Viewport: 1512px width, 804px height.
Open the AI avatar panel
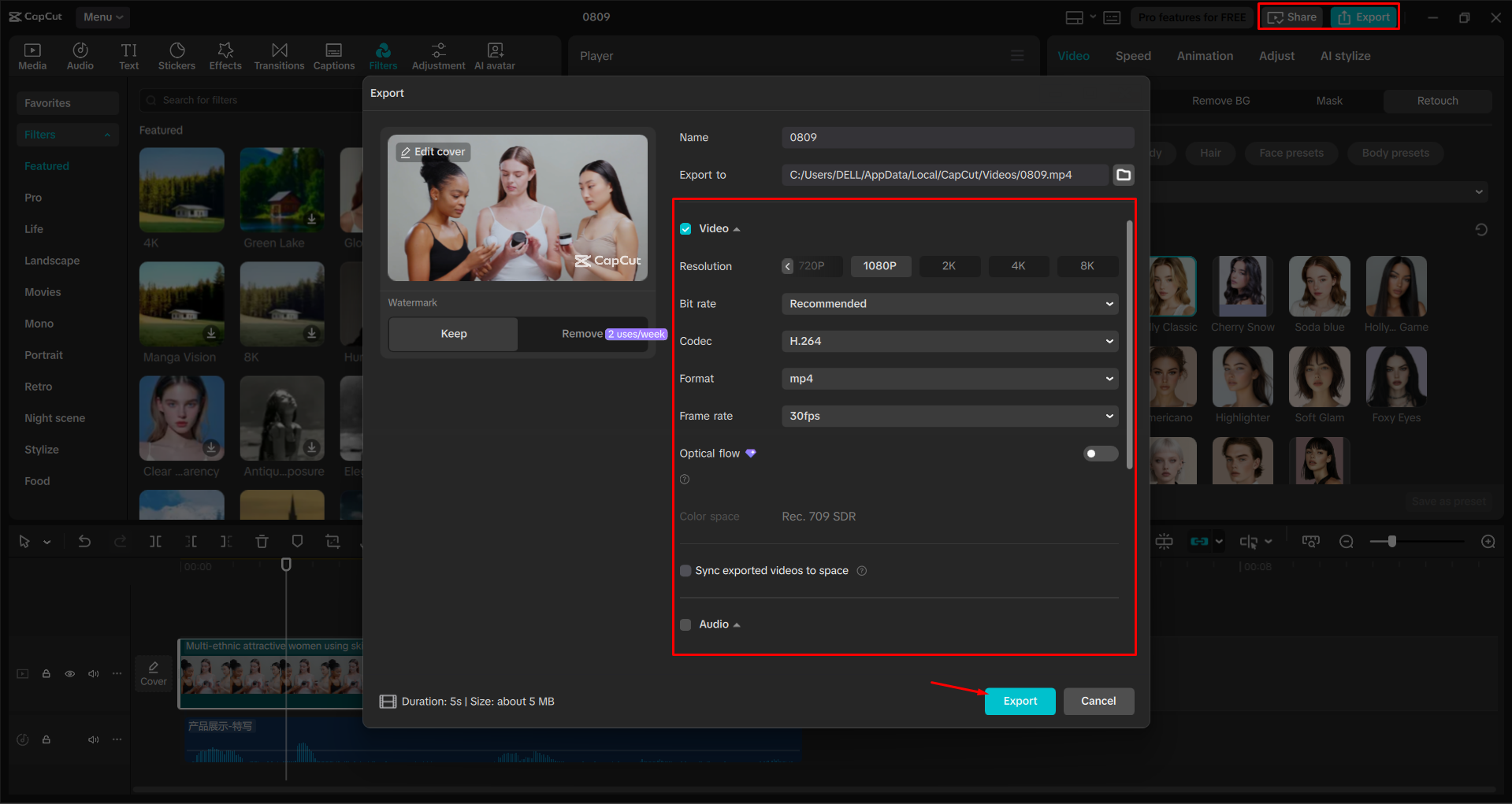click(494, 55)
